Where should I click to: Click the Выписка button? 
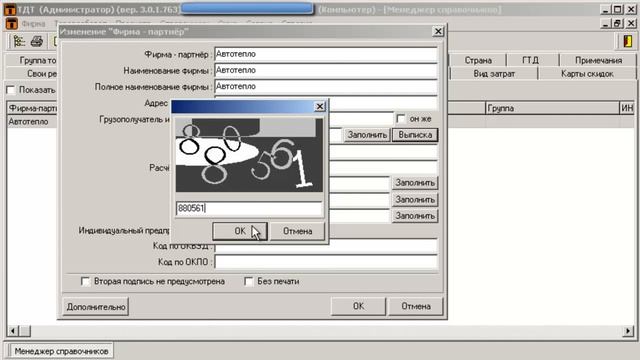[x=415, y=135]
